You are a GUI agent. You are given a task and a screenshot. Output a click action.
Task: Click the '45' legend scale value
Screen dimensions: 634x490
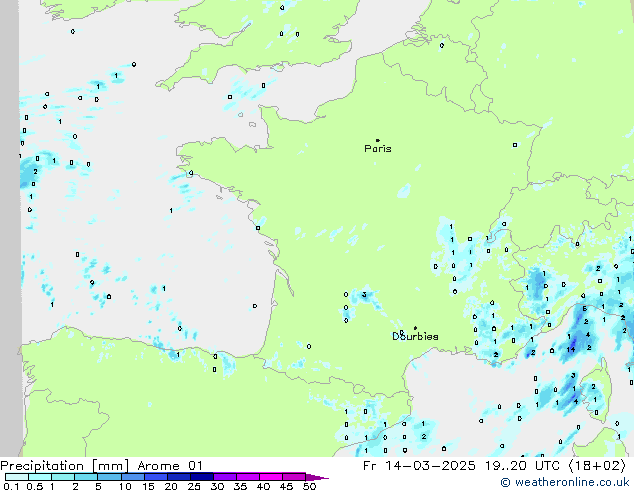tap(286, 486)
